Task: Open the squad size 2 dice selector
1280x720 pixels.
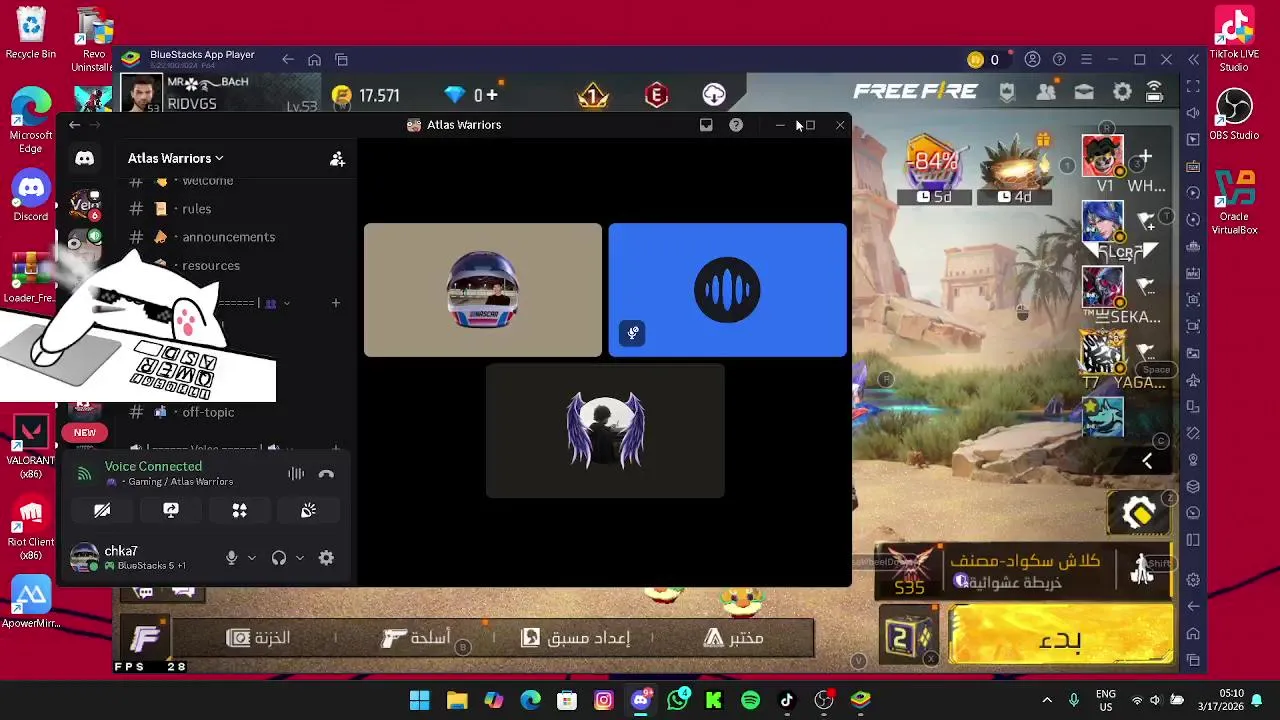Action: pos(909,636)
